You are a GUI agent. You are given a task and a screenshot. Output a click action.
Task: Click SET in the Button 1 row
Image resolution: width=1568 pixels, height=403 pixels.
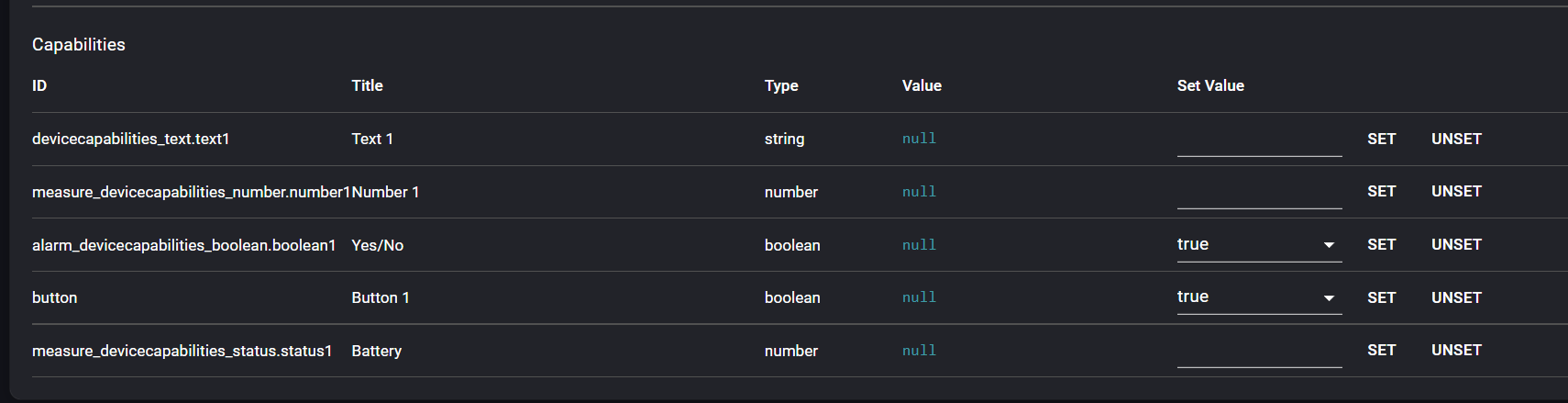pyautogui.click(x=1381, y=297)
